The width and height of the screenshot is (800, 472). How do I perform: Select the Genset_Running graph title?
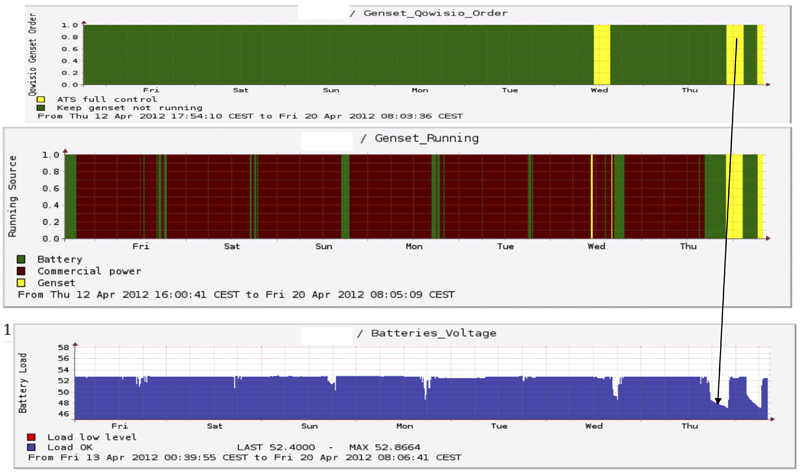pos(427,138)
